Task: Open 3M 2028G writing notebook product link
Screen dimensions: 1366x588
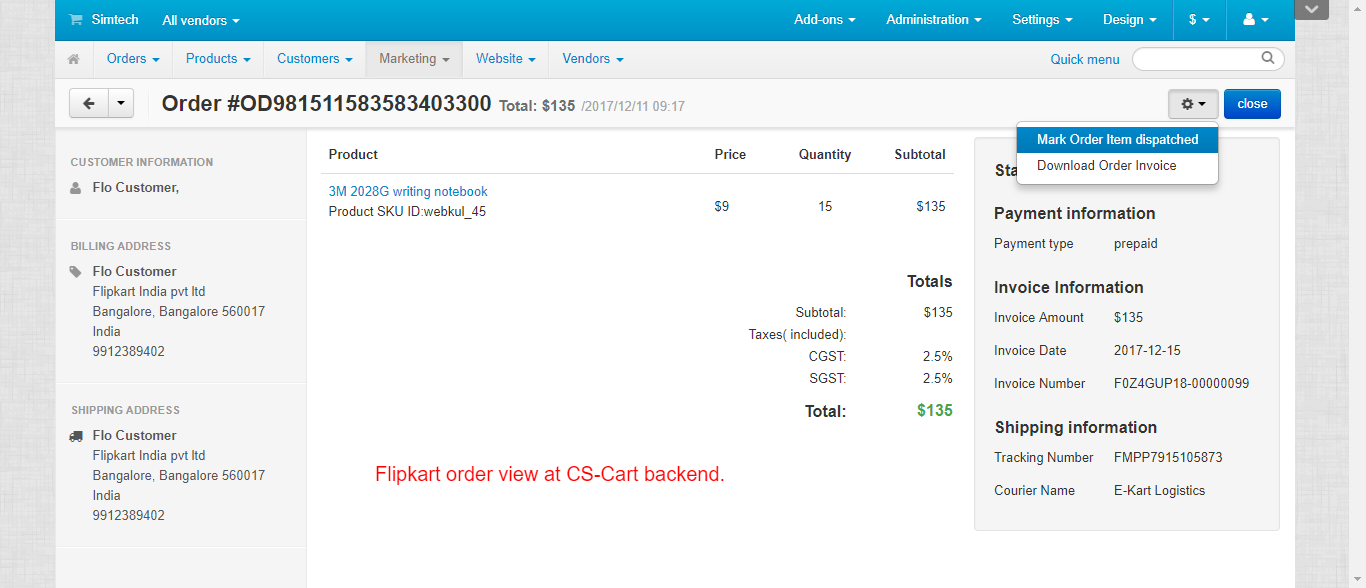Action: pos(408,192)
